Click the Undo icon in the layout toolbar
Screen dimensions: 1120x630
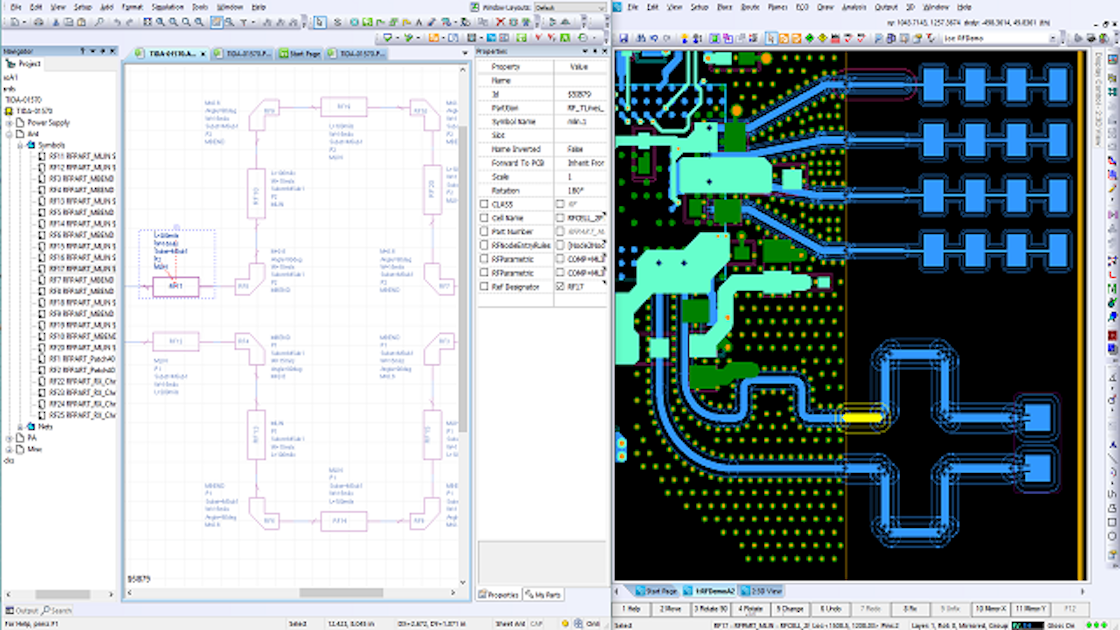click(653, 40)
